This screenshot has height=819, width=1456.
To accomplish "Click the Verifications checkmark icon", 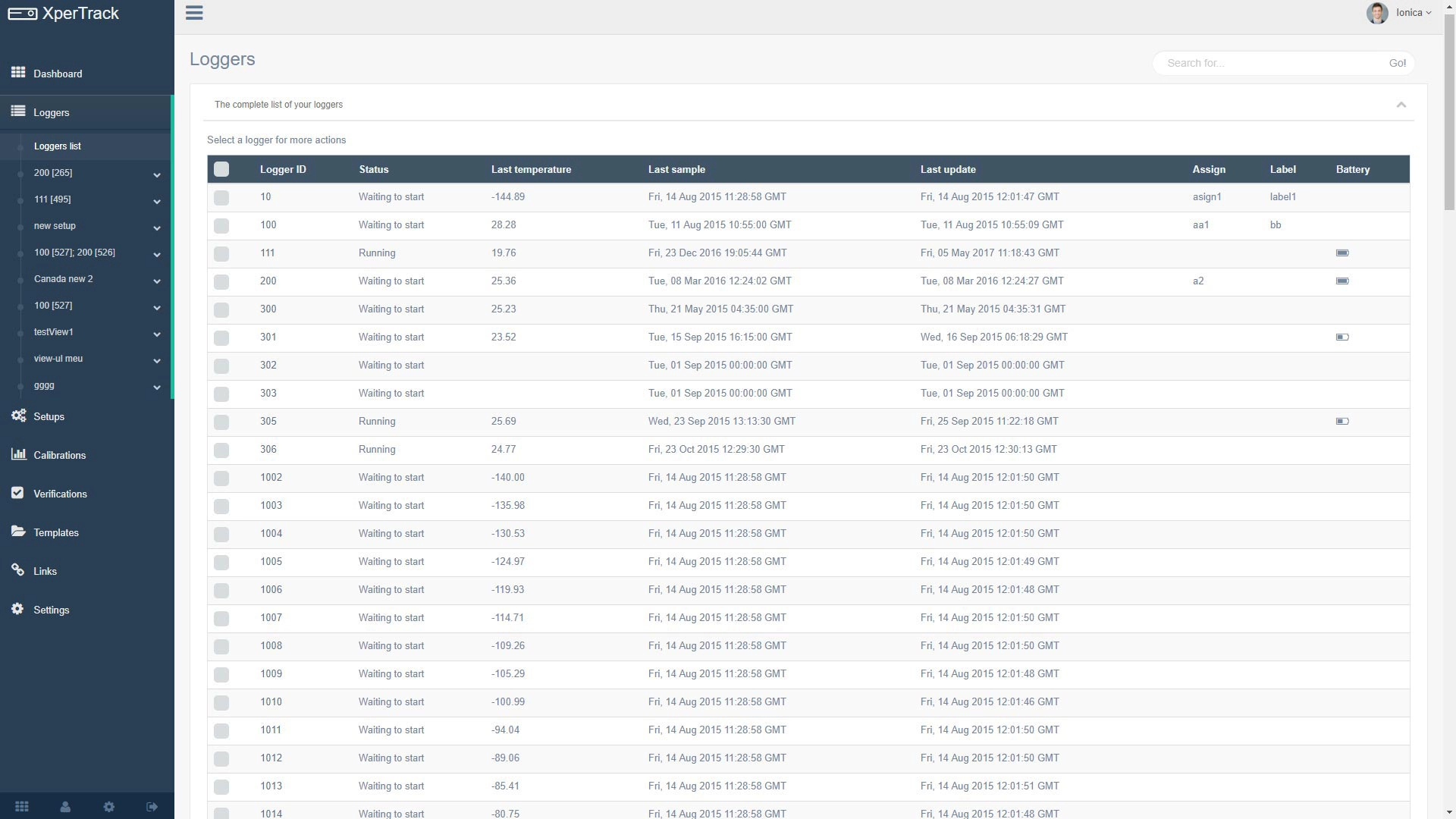I will coord(18,493).
